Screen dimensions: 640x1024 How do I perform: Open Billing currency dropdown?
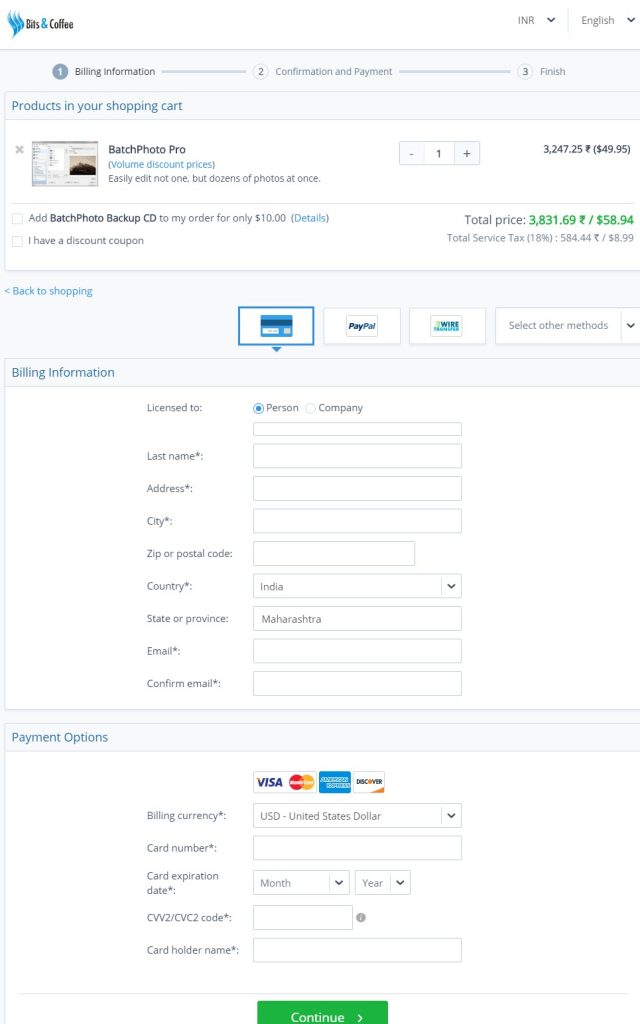click(x=357, y=816)
